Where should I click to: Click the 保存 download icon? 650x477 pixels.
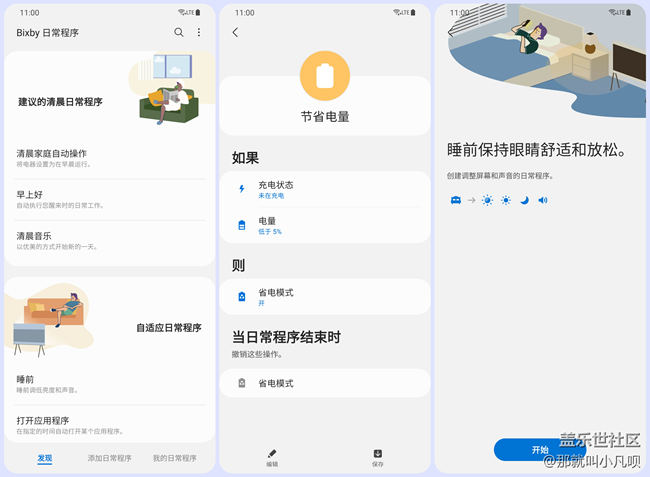[x=377, y=454]
